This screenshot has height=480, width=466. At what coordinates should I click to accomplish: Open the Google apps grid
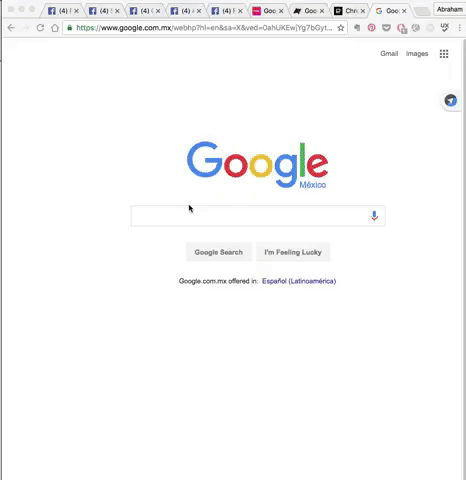pyautogui.click(x=444, y=54)
